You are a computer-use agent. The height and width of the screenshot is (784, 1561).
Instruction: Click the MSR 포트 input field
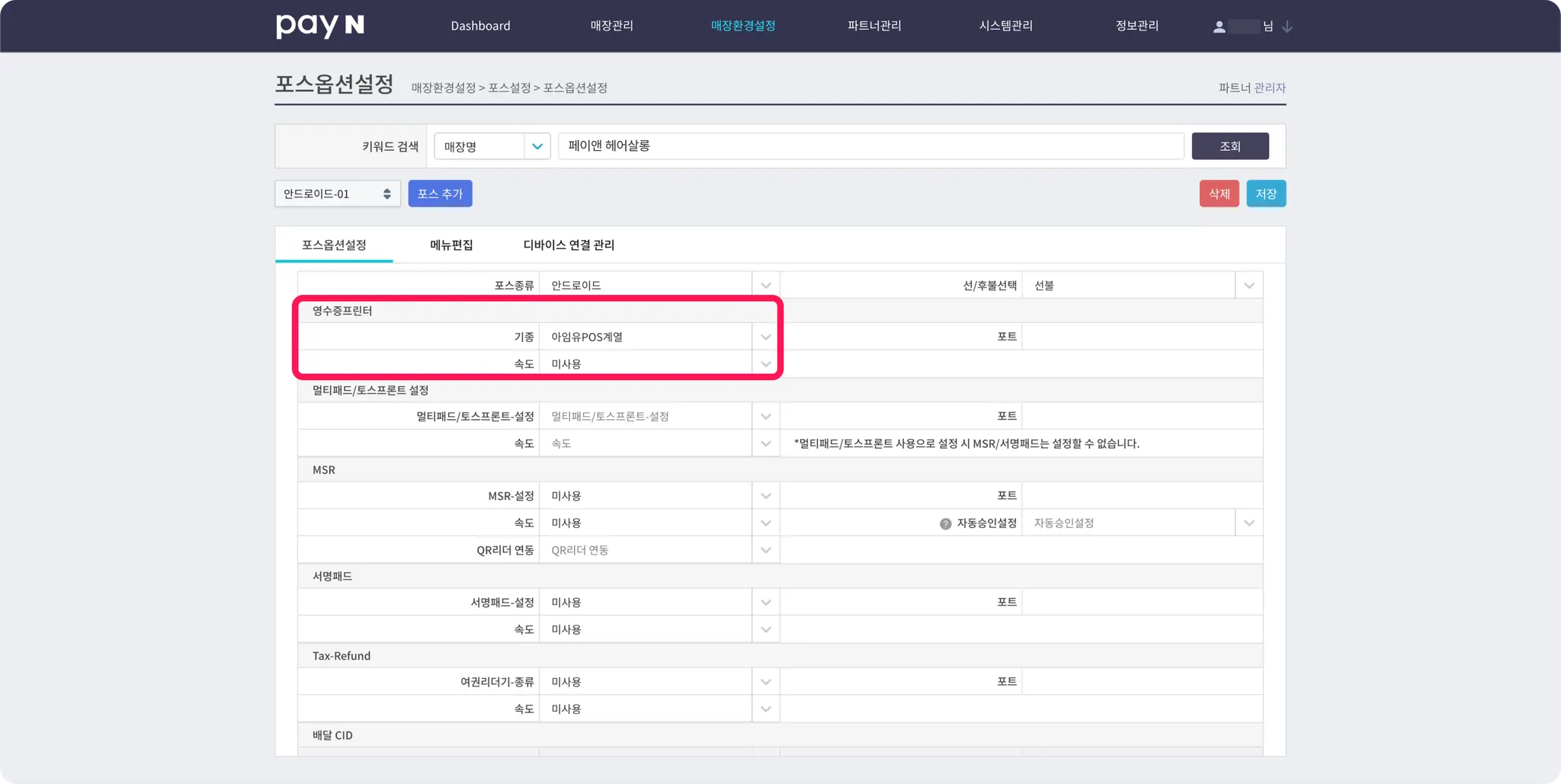(1142, 496)
